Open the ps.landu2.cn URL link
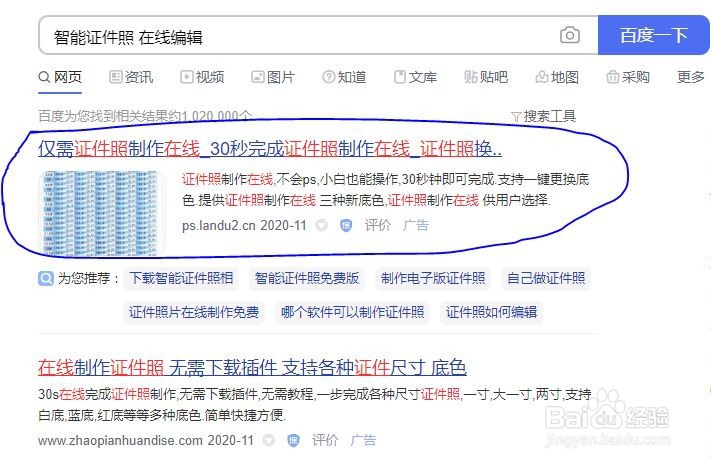Screen dimensions: 711x465 [x=219, y=225]
